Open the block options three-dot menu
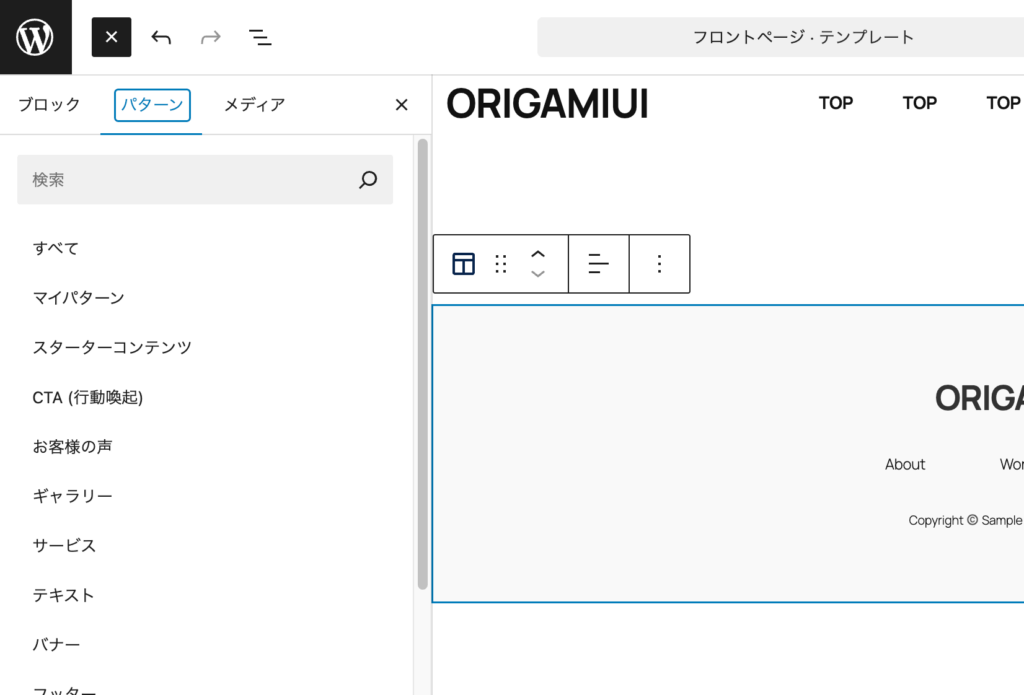The image size is (1024, 695). coord(659,264)
